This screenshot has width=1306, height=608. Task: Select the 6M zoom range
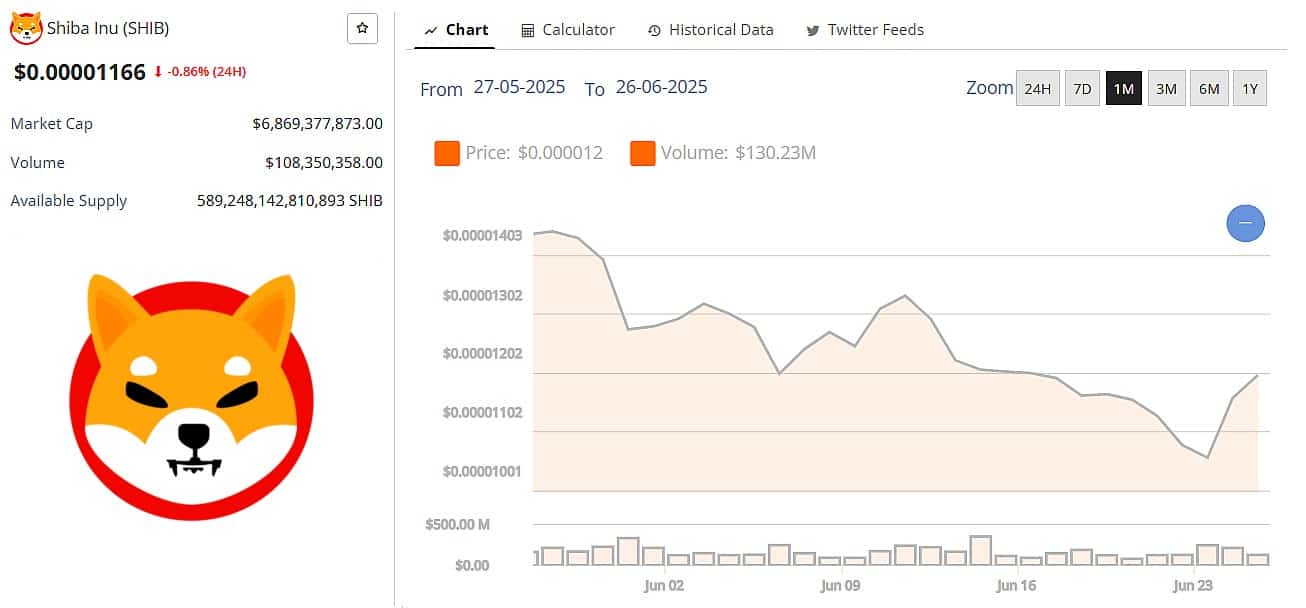point(1209,88)
